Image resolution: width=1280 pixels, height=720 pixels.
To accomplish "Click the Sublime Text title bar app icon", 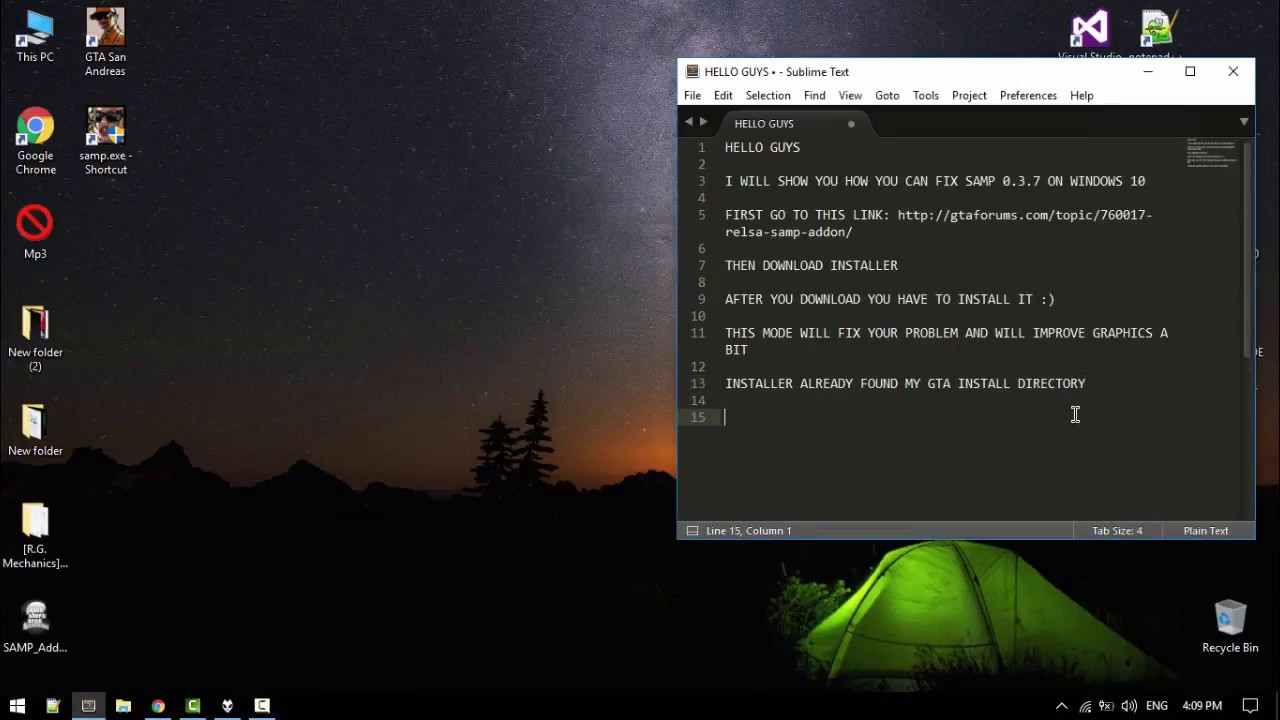I will coord(692,72).
